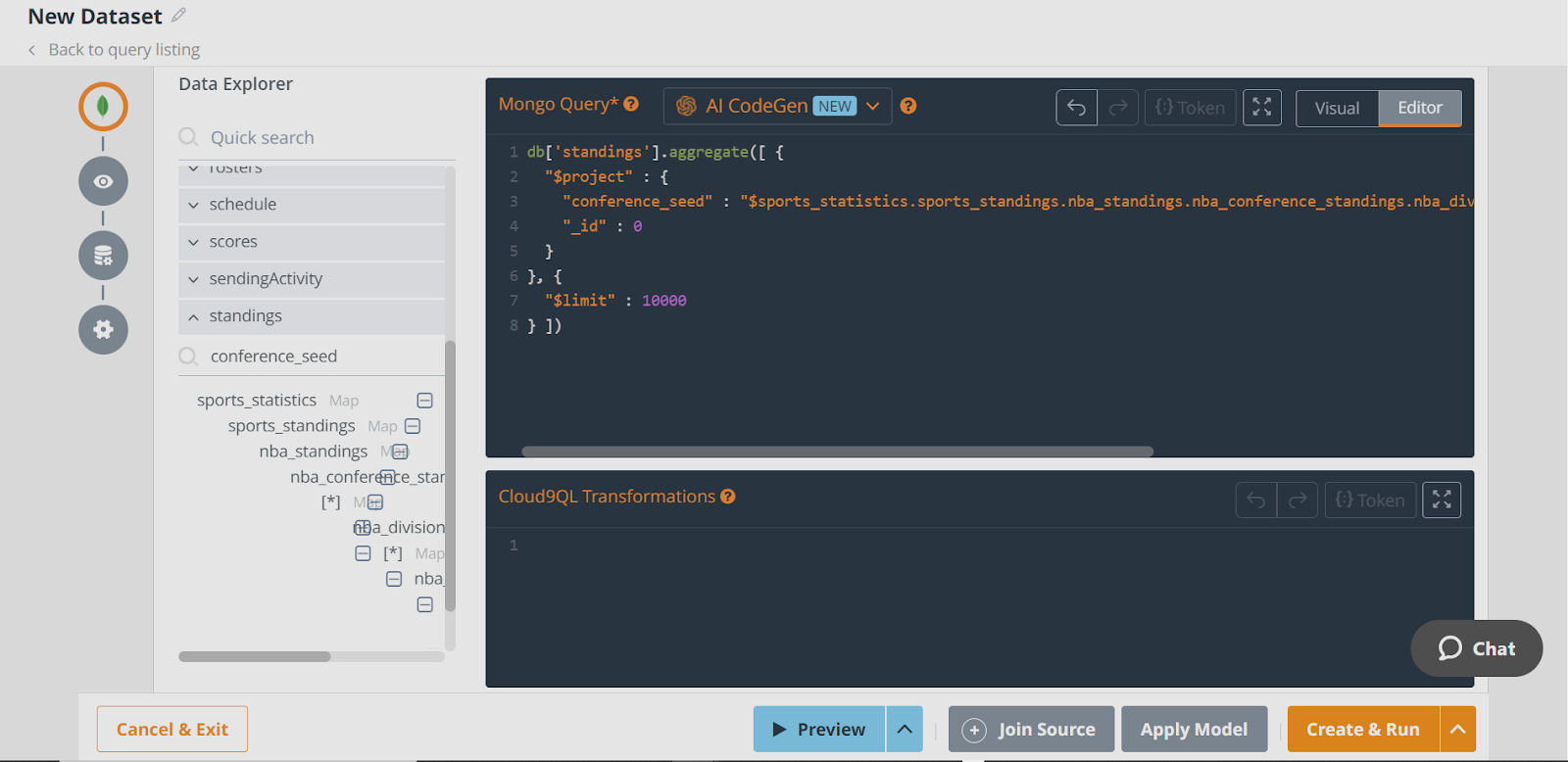Viewport: 1568px width, 762px height.
Task: Undo last change in Mongo Query editor
Action: (1076, 108)
